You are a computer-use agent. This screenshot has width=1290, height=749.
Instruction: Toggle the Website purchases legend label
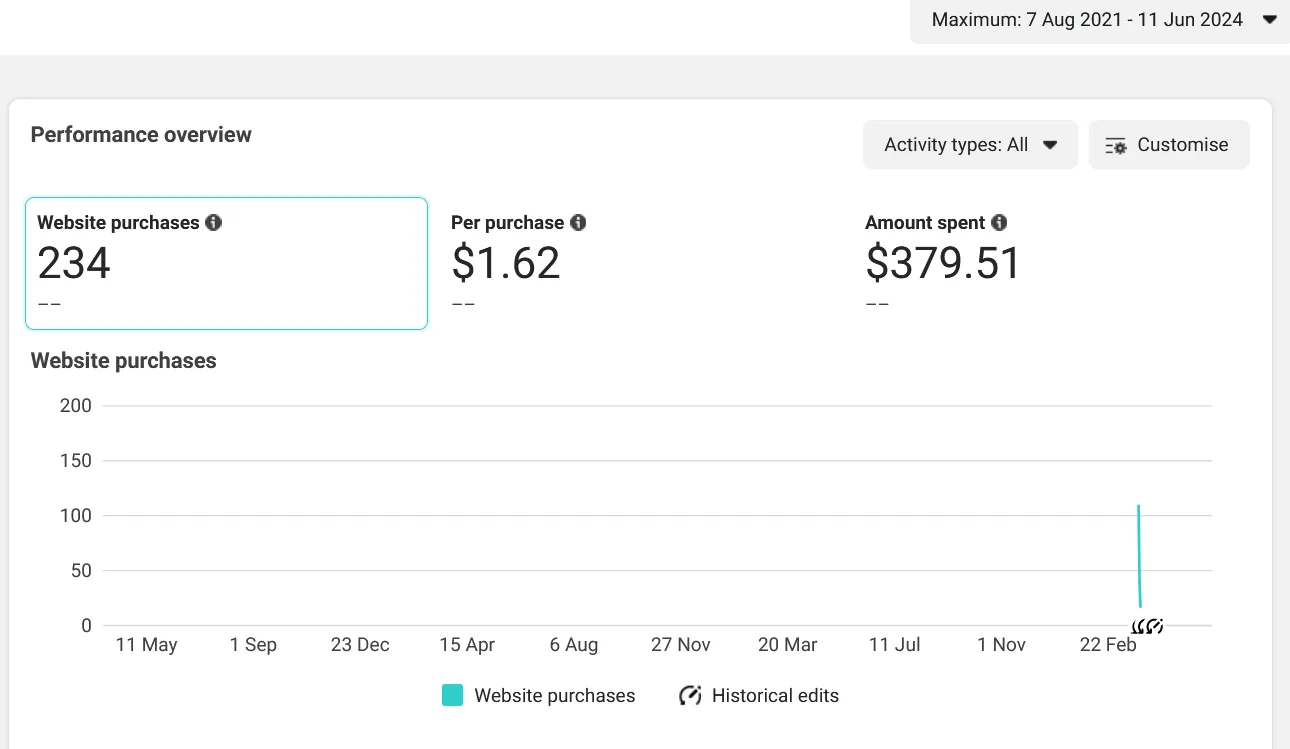point(554,696)
